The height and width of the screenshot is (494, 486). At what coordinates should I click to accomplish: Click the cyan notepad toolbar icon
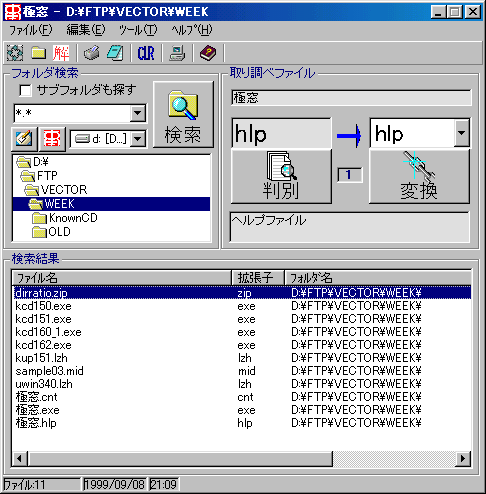(115, 53)
